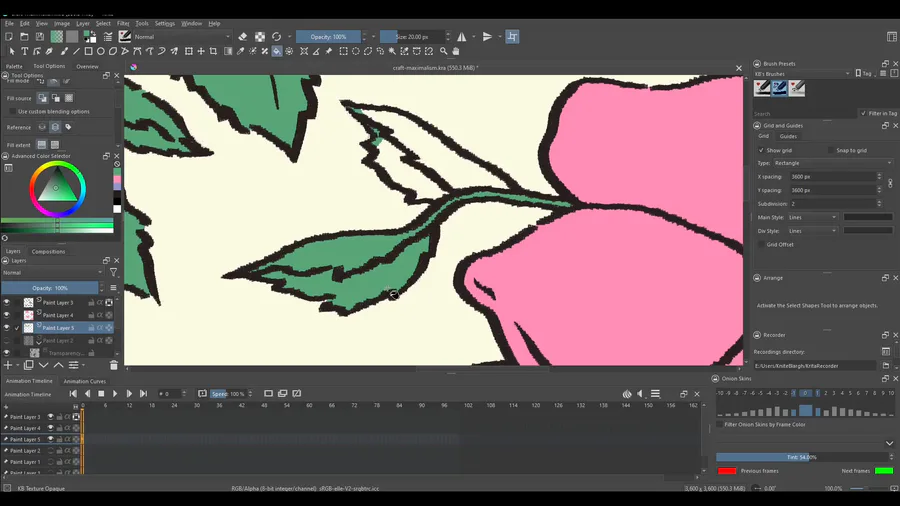Select the Ellipse shape tool
The image size is (900, 506).
coord(100,52)
